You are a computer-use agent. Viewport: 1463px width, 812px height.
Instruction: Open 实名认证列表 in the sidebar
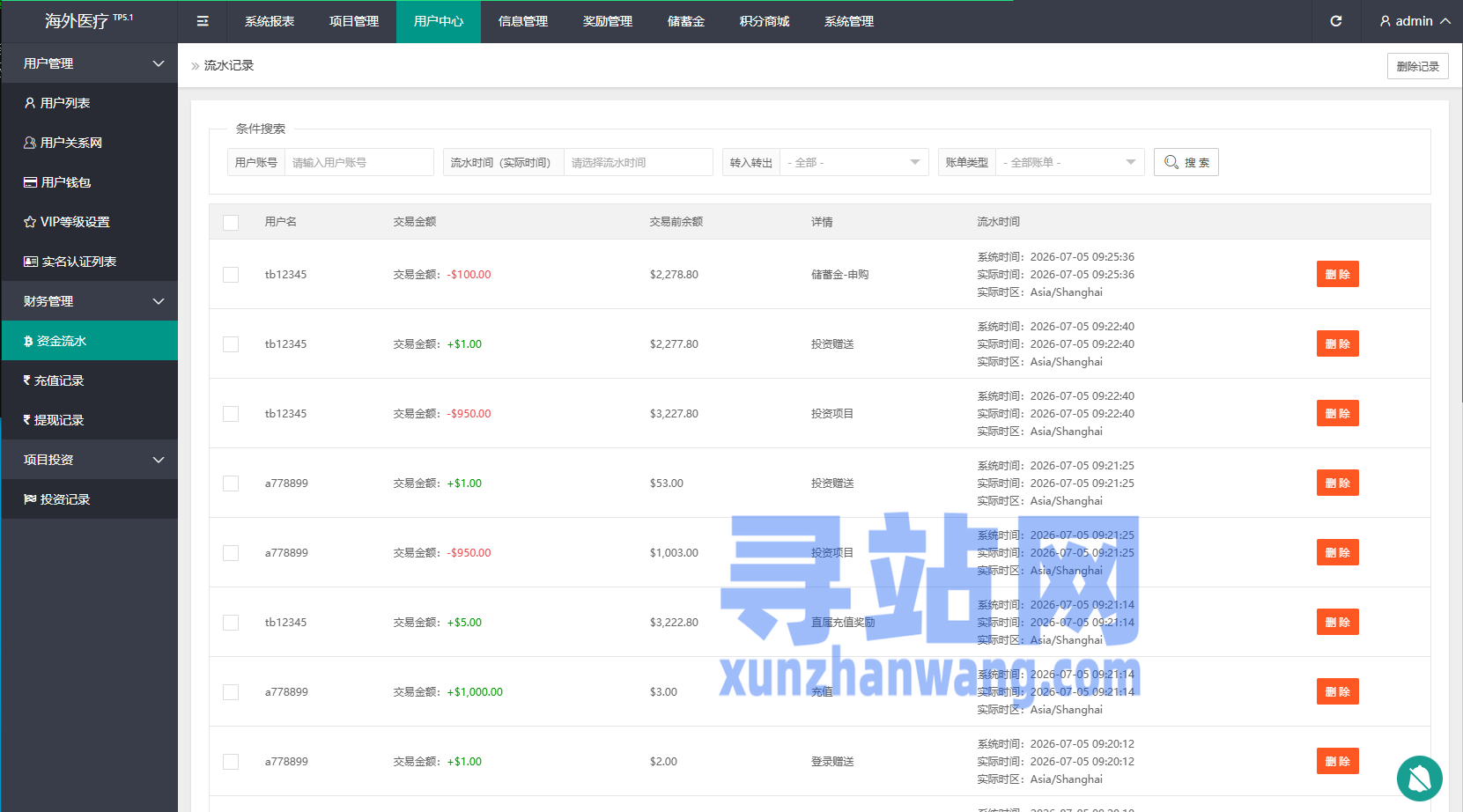pos(89,262)
